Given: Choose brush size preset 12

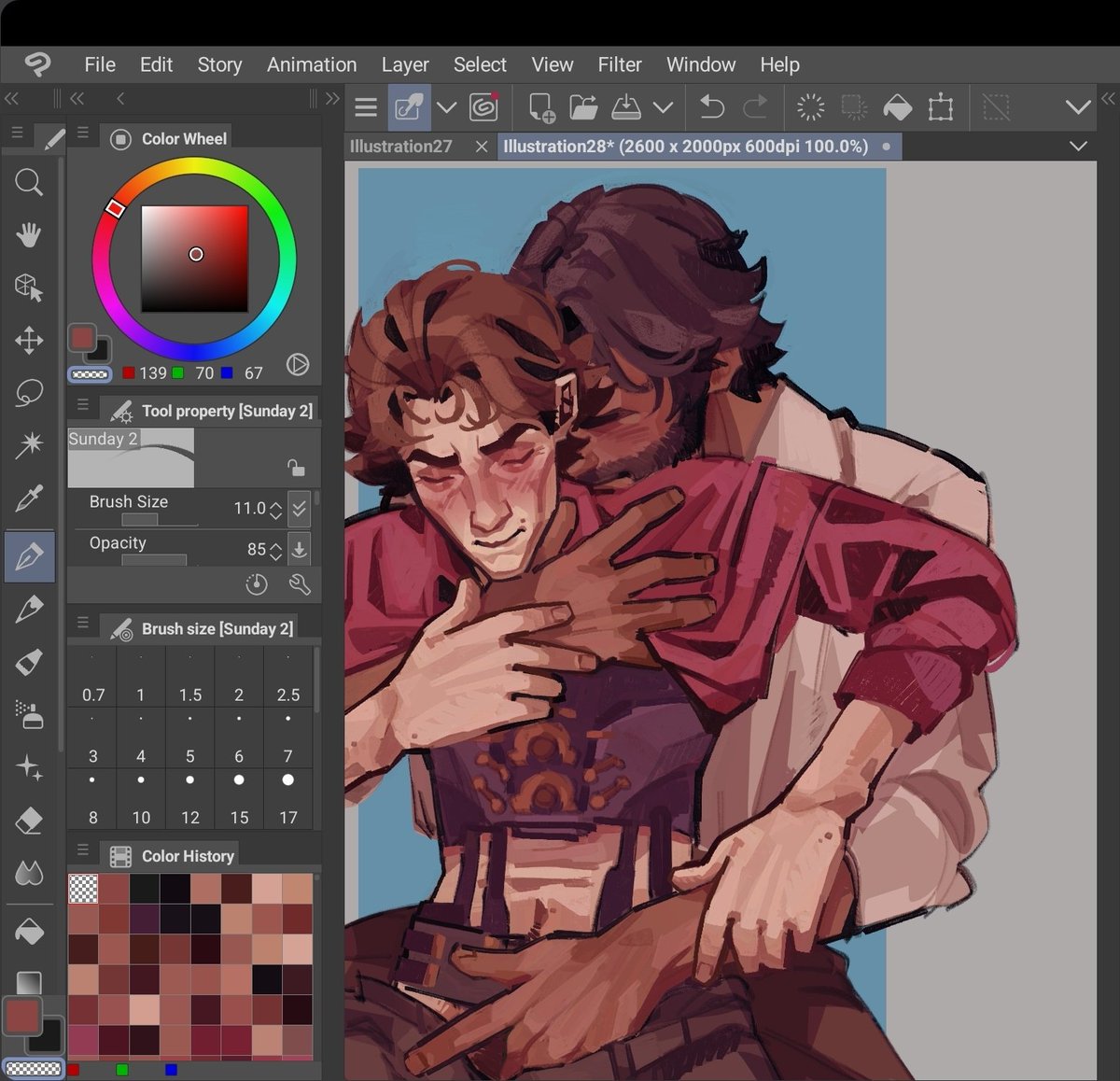Looking at the screenshot, I should point(190,799).
